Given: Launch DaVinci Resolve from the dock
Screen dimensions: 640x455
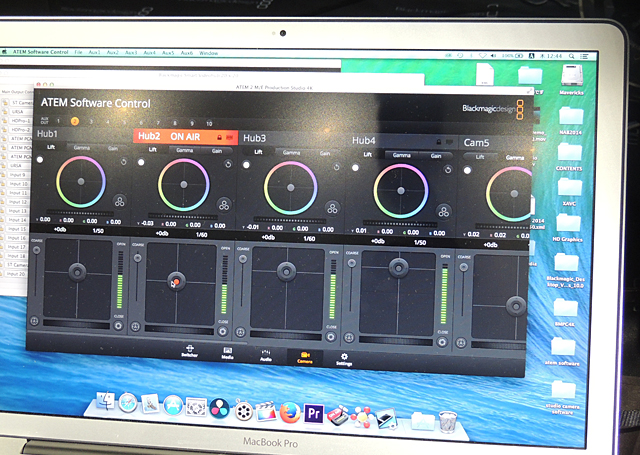Looking at the screenshot, I should [220, 408].
